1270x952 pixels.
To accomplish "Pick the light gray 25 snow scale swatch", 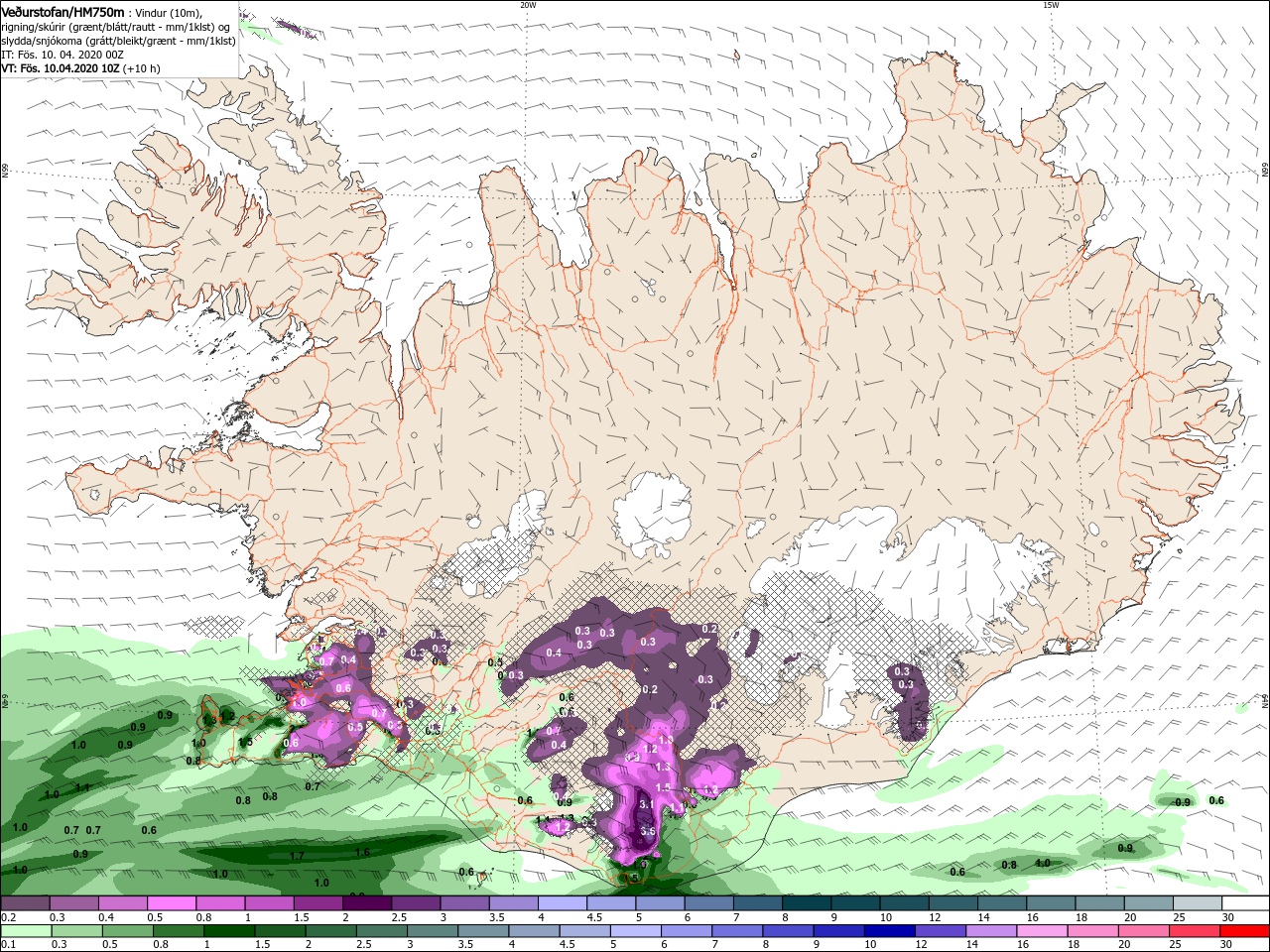I will click(1197, 903).
